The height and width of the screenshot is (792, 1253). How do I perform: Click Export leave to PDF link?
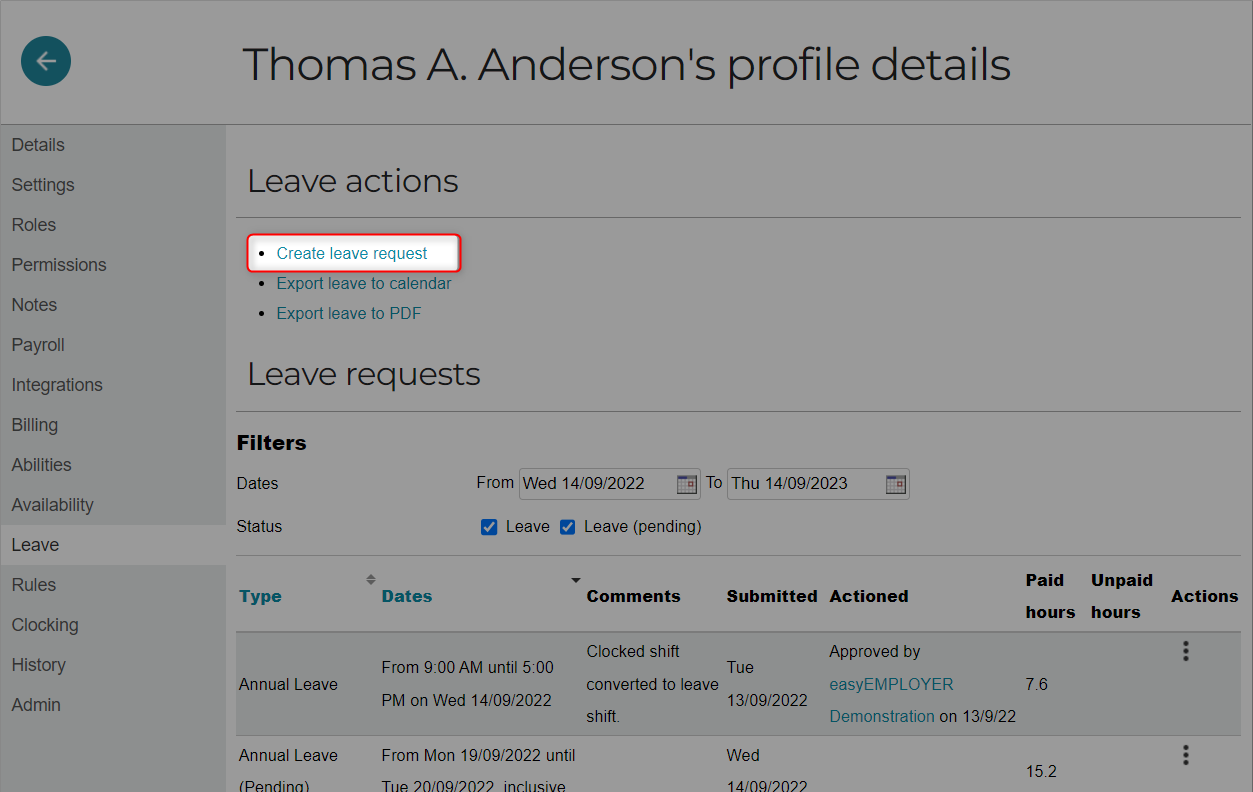pyautogui.click(x=349, y=314)
